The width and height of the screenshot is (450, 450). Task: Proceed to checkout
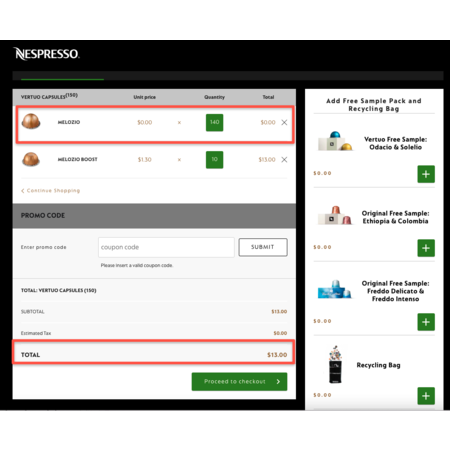point(239,382)
